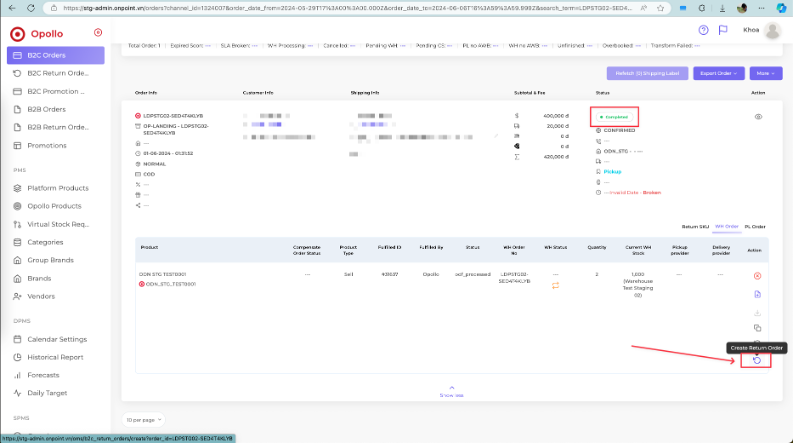This screenshot has width=794, height=444.
Task: Click the Daily Target pulse icon
Action: tap(17, 393)
